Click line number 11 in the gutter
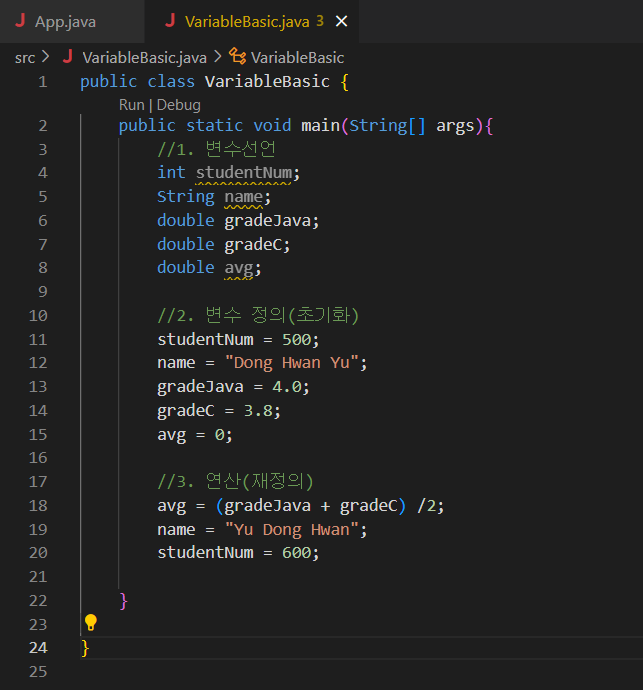The image size is (643, 690). (x=38, y=340)
